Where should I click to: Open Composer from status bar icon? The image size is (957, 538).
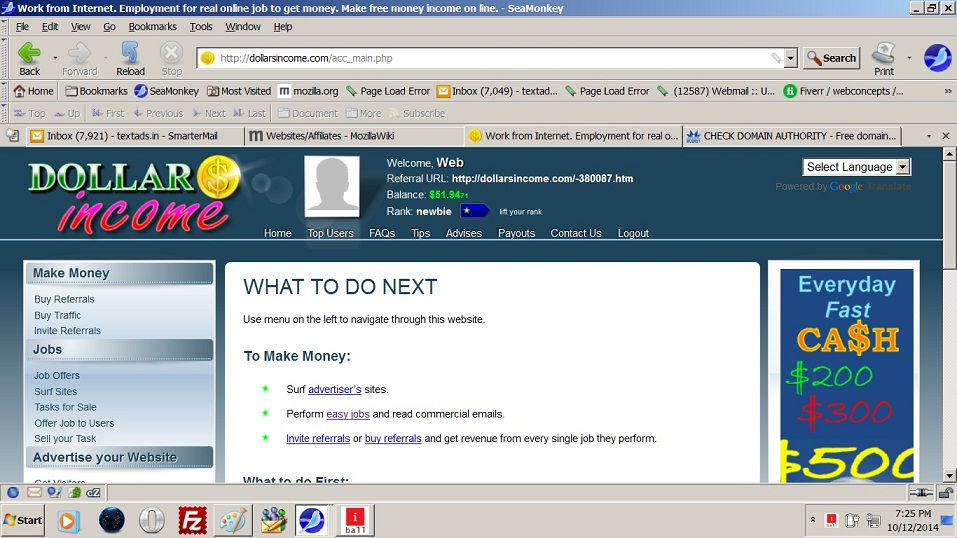(54, 492)
